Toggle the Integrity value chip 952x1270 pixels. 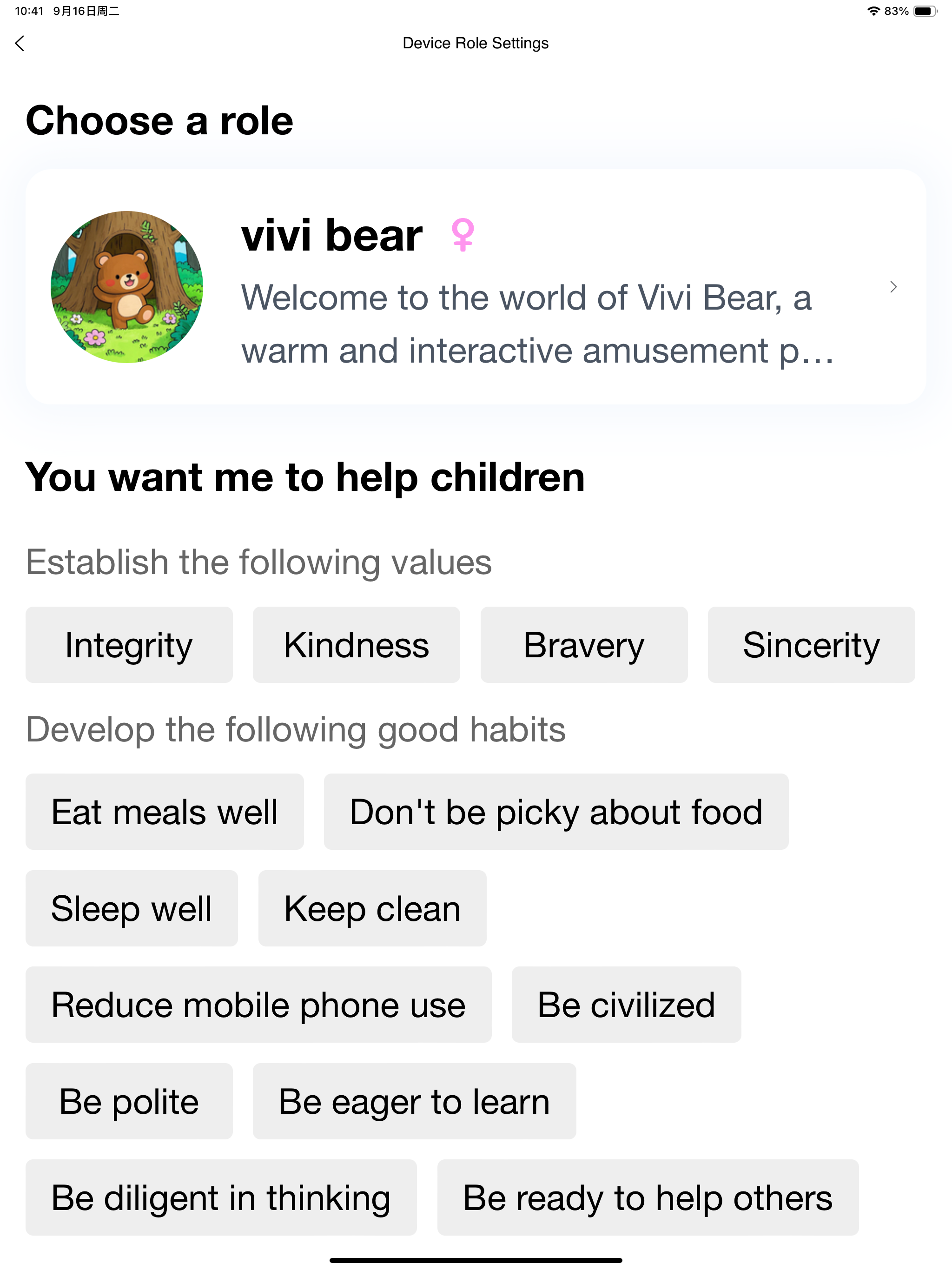pyautogui.click(x=129, y=645)
